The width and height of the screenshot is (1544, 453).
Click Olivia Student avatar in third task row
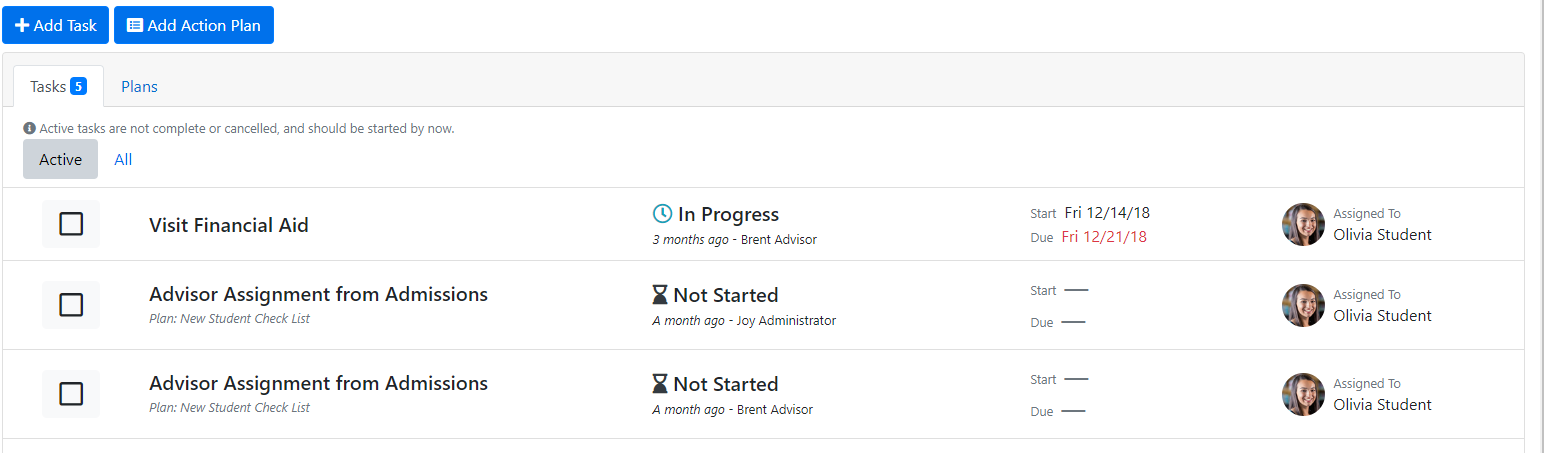pyautogui.click(x=1303, y=394)
